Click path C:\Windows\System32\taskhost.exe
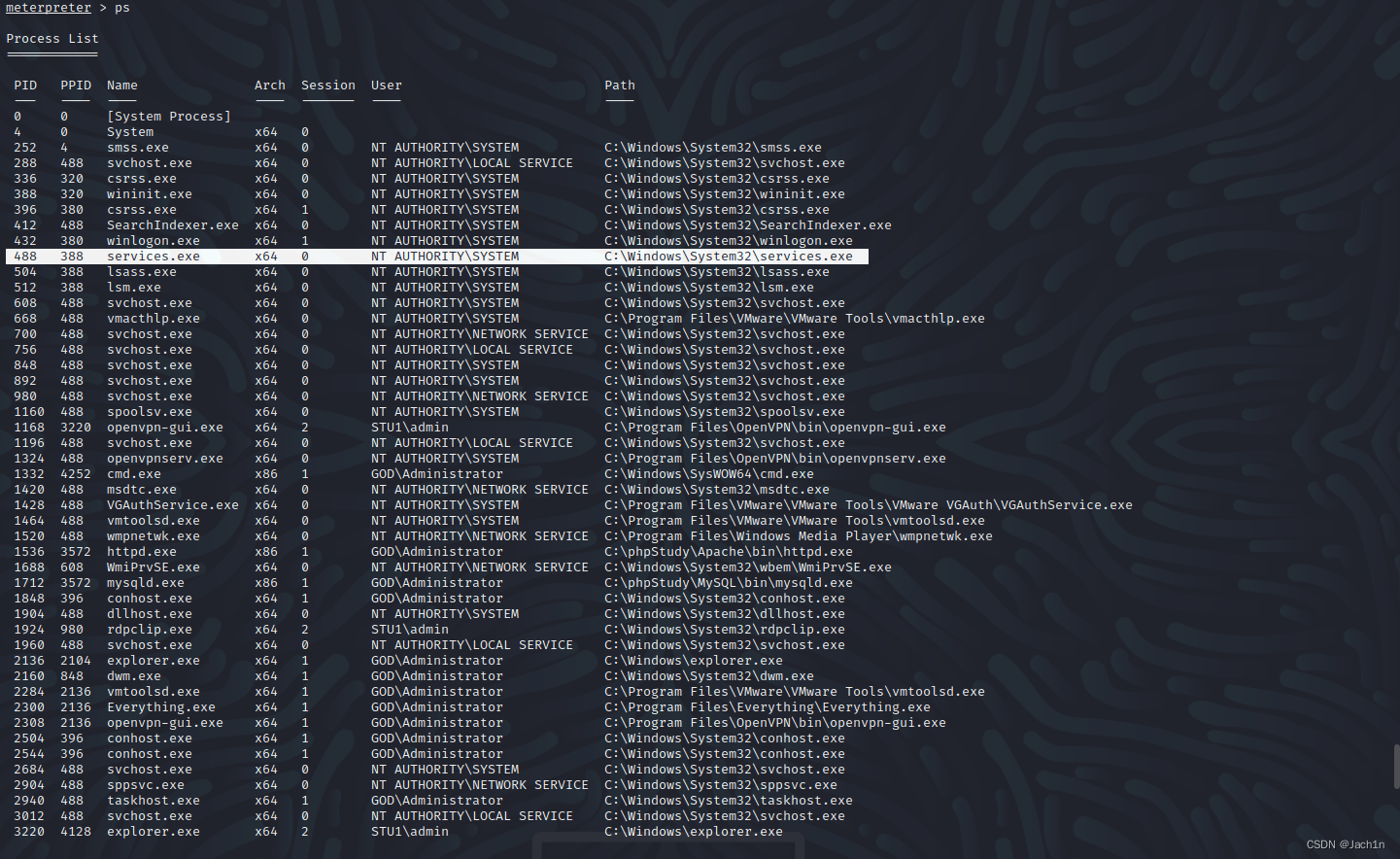Viewport: 1400px width, 859px height. point(729,801)
